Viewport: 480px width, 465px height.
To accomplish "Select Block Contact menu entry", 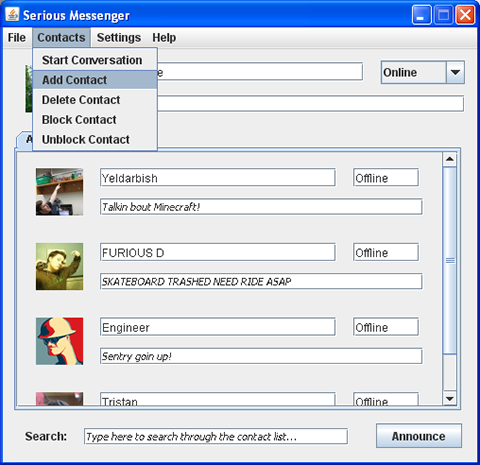I will 95,119.
